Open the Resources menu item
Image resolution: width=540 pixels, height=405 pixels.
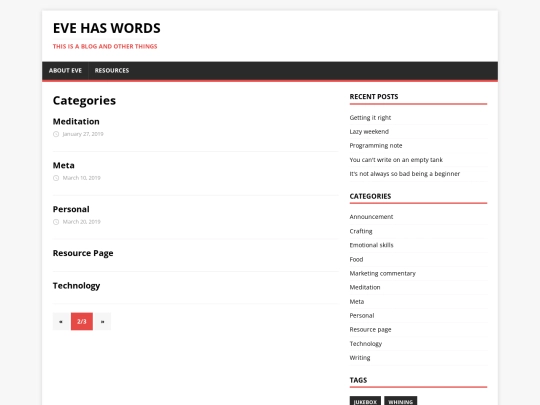click(x=112, y=71)
